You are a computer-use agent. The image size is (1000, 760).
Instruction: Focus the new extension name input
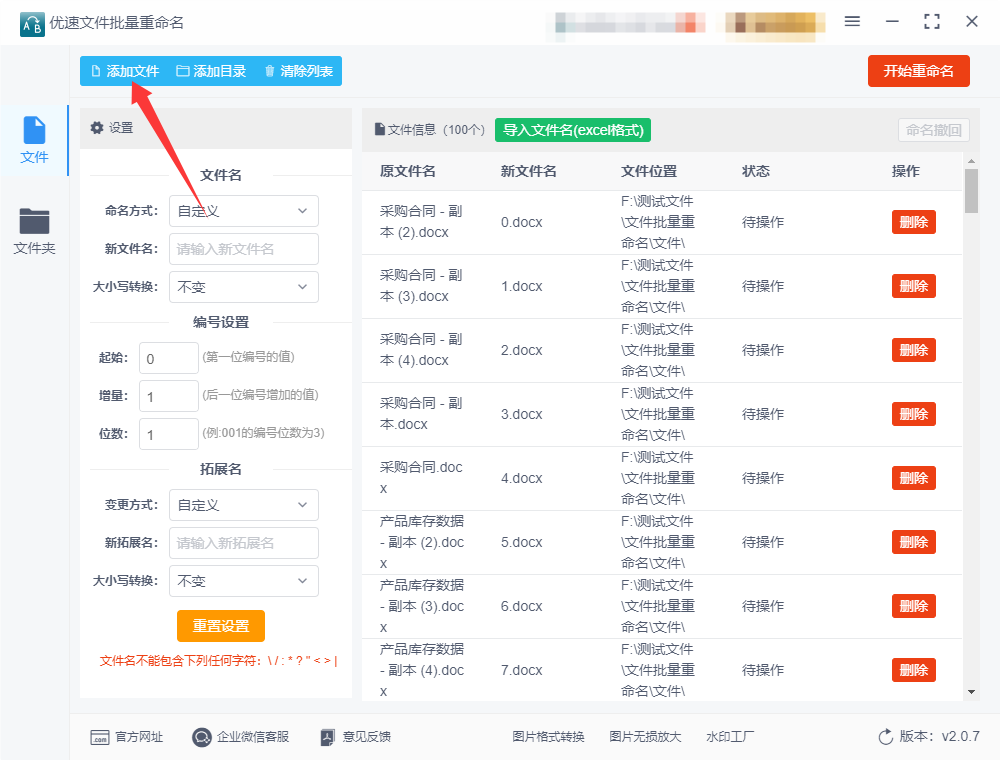[244, 543]
